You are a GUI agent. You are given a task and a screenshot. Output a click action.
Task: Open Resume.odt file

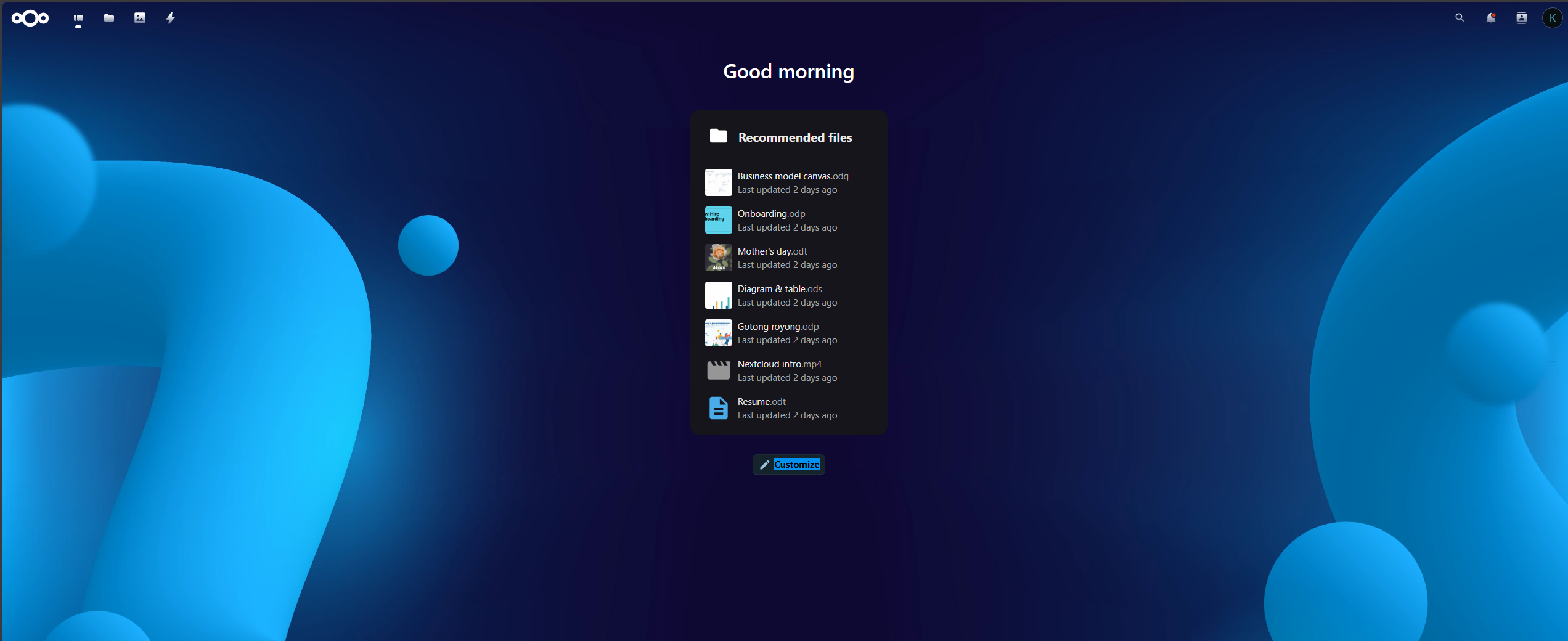coord(789,408)
